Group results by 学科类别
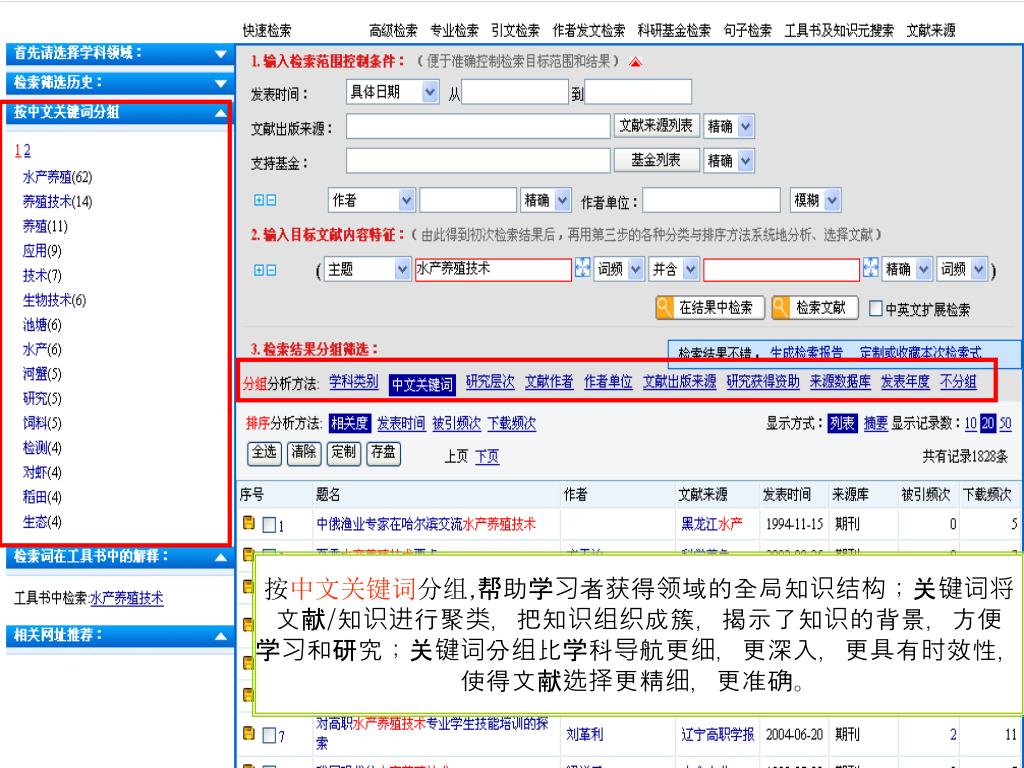Image resolution: width=1024 pixels, height=768 pixels. 353,383
